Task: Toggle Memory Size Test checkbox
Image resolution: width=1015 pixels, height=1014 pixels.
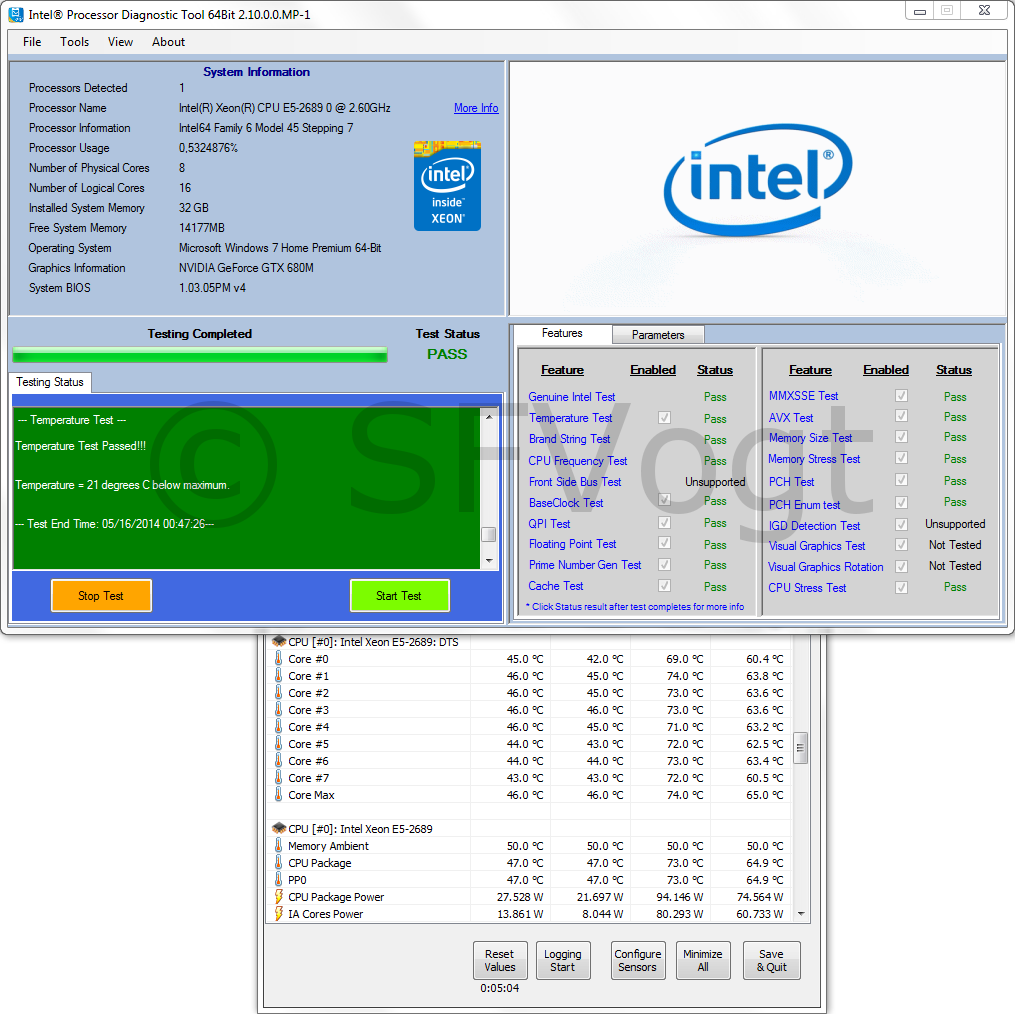Action: click(901, 436)
